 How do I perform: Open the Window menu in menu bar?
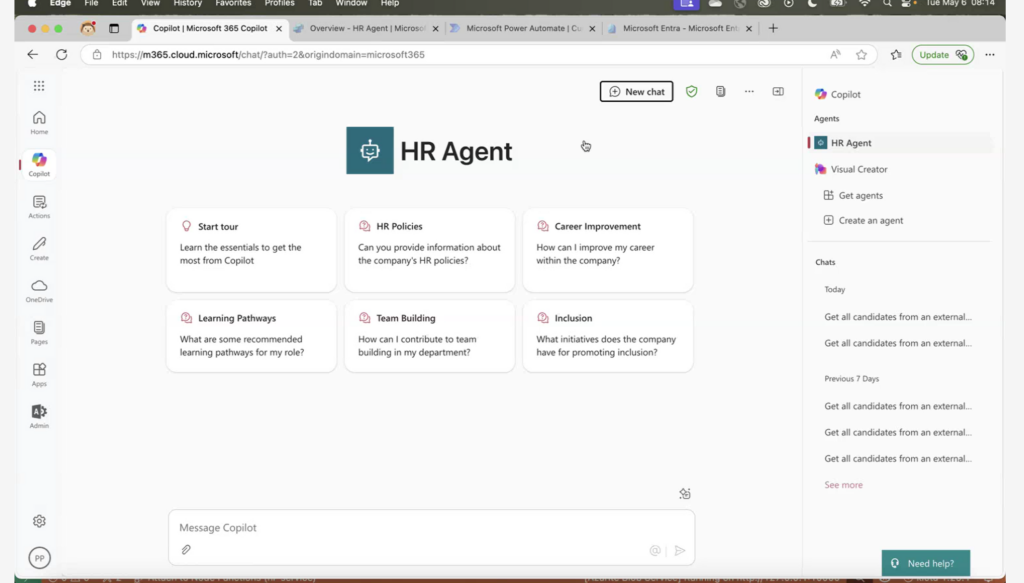[x=351, y=3]
